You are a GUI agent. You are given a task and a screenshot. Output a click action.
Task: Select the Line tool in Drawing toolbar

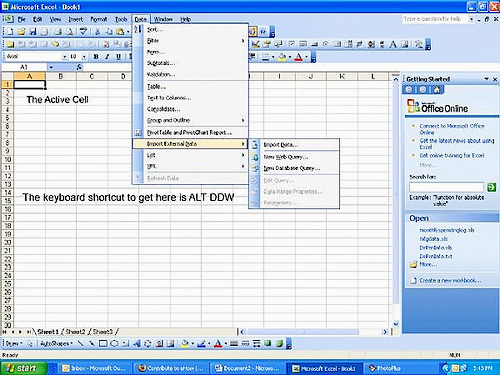[80, 343]
